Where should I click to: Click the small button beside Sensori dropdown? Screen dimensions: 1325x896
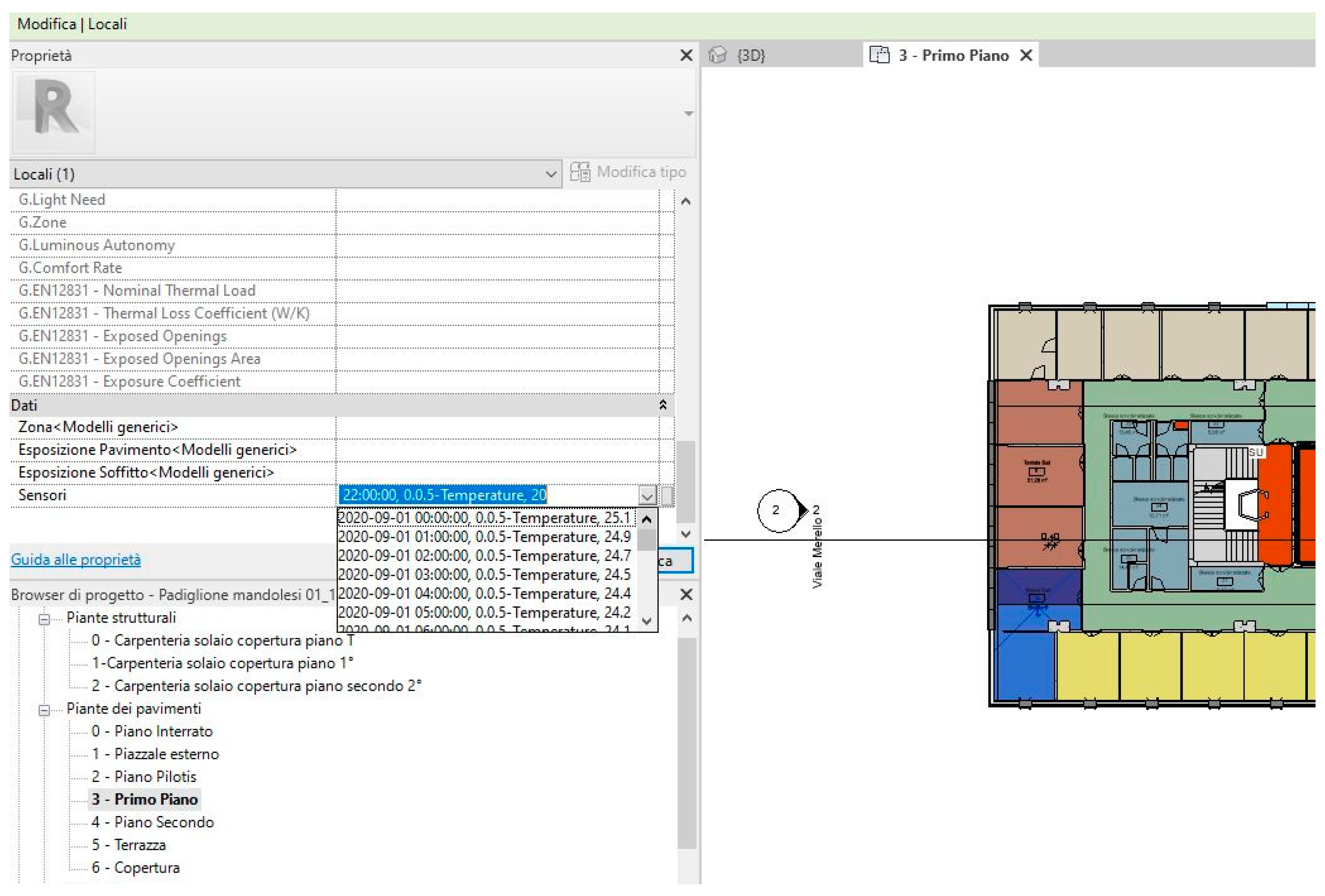668,495
